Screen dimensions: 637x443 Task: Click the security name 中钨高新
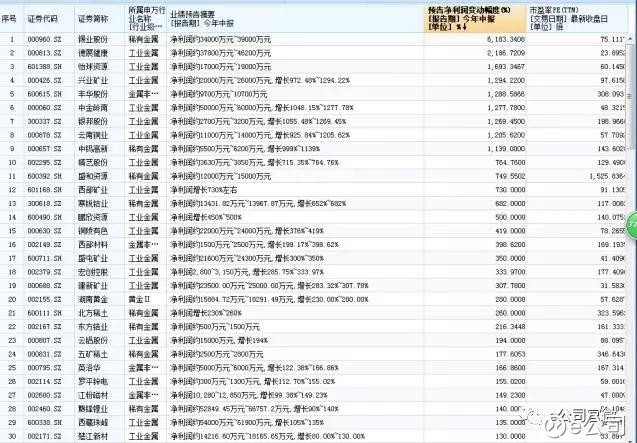tap(93, 149)
